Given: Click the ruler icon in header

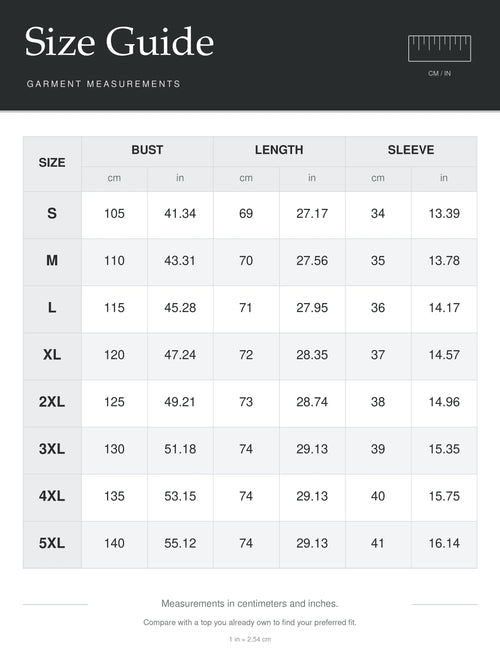Looking at the screenshot, I should point(439,48).
